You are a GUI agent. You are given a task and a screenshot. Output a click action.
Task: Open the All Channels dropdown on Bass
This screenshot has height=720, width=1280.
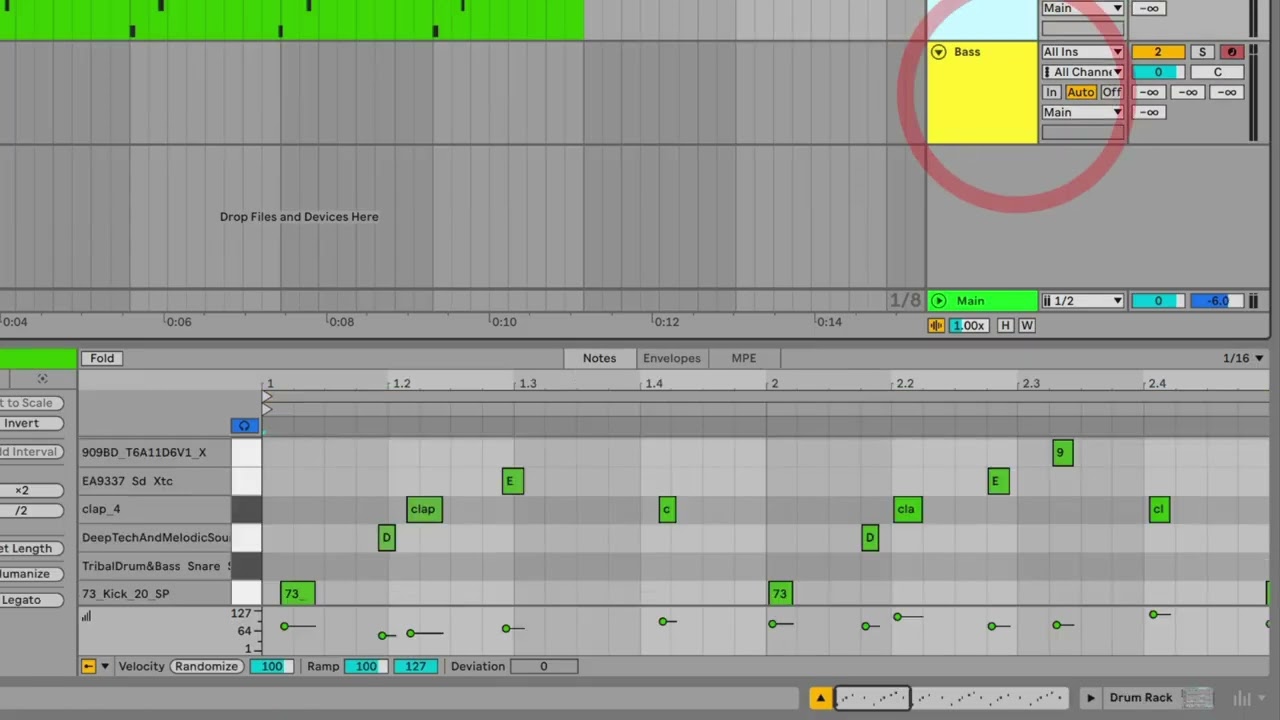[x=1083, y=72]
